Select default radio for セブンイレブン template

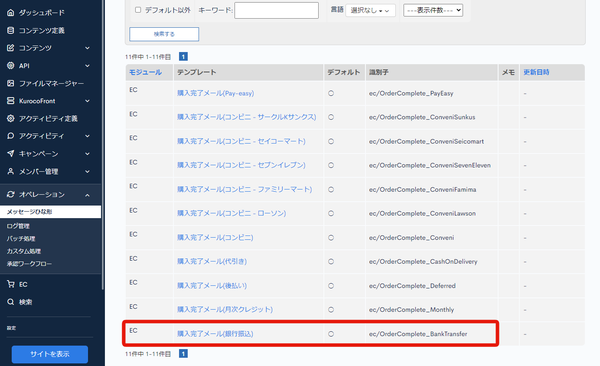(x=331, y=165)
